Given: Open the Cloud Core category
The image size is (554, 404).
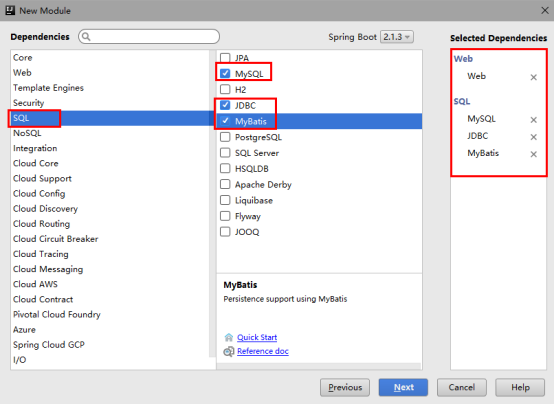Looking at the screenshot, I should (x=110, y=163).
